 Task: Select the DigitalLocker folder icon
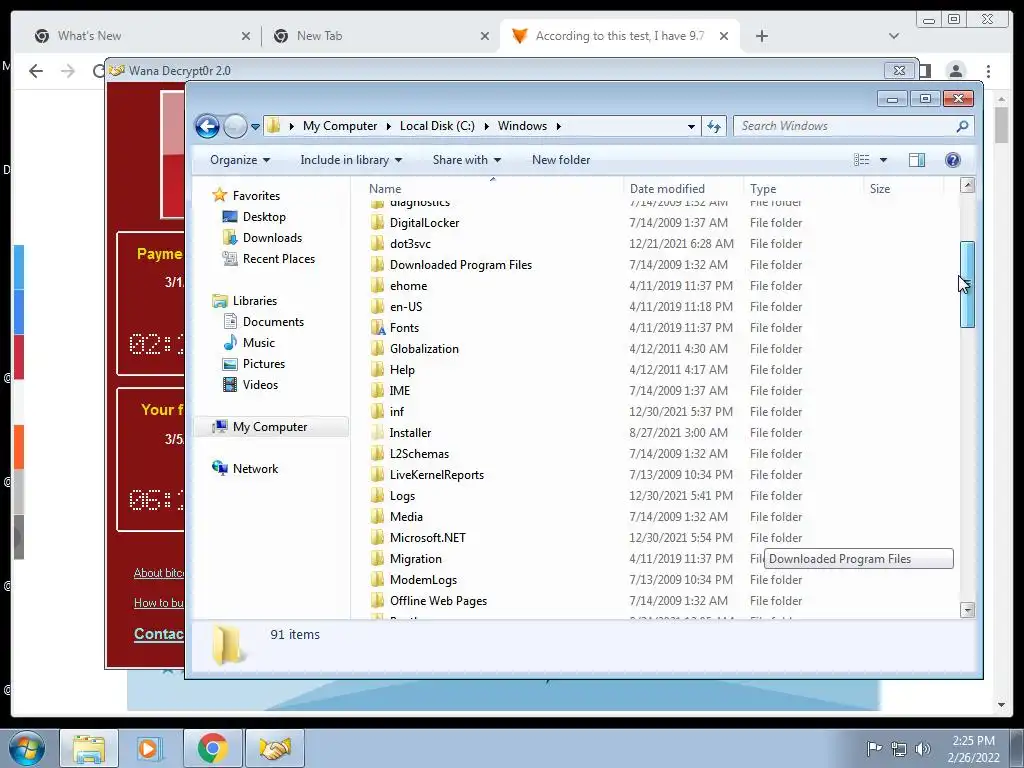[377, 223]
